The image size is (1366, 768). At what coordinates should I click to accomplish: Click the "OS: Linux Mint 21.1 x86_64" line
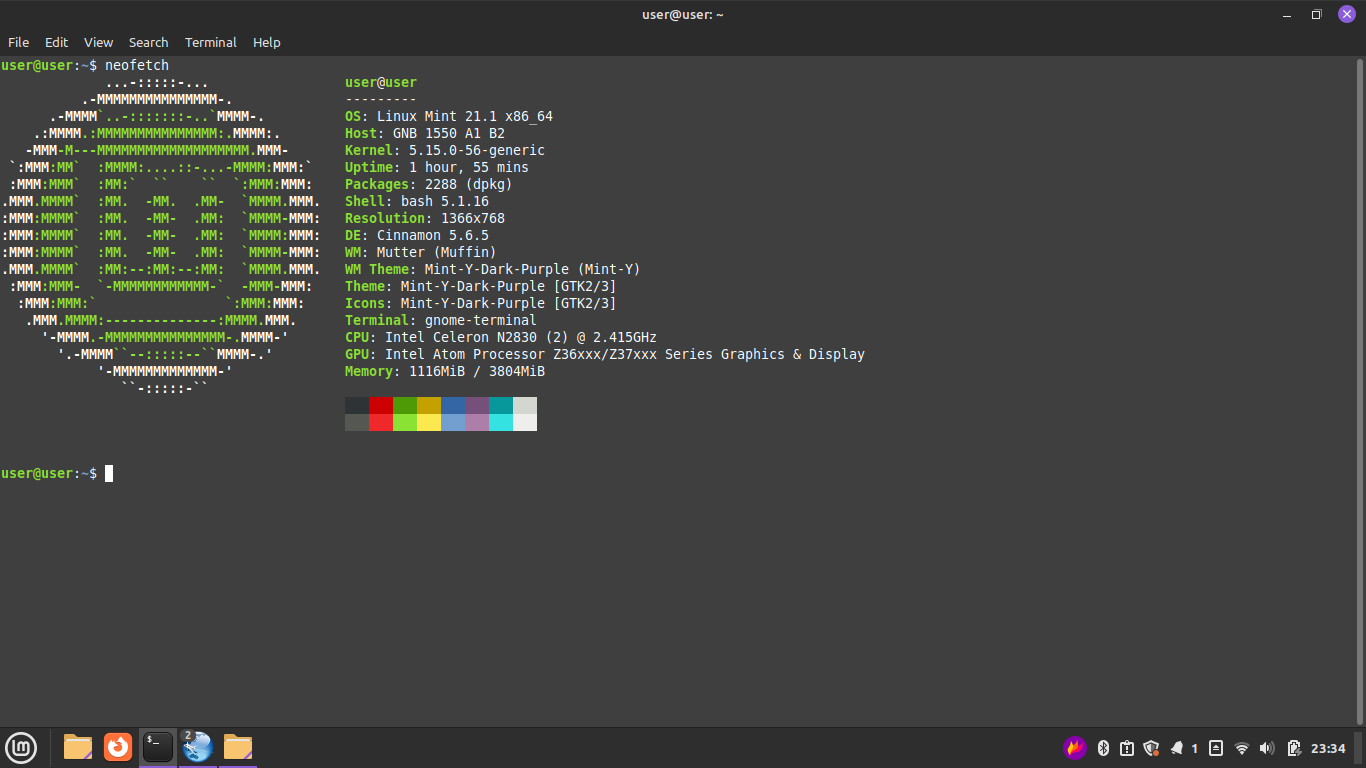(449, 116)
